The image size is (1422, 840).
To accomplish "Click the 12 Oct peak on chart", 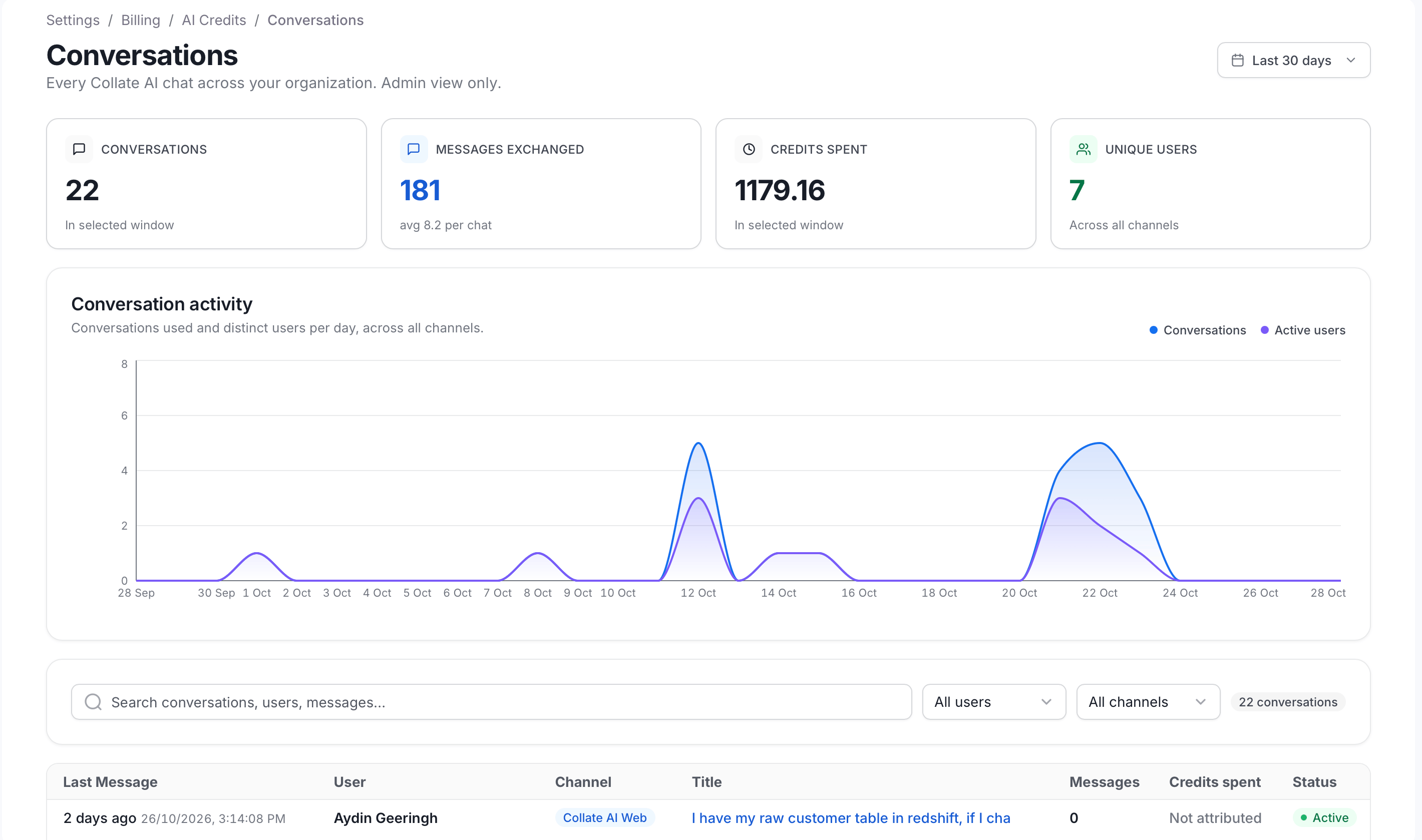I will (698, 443).
